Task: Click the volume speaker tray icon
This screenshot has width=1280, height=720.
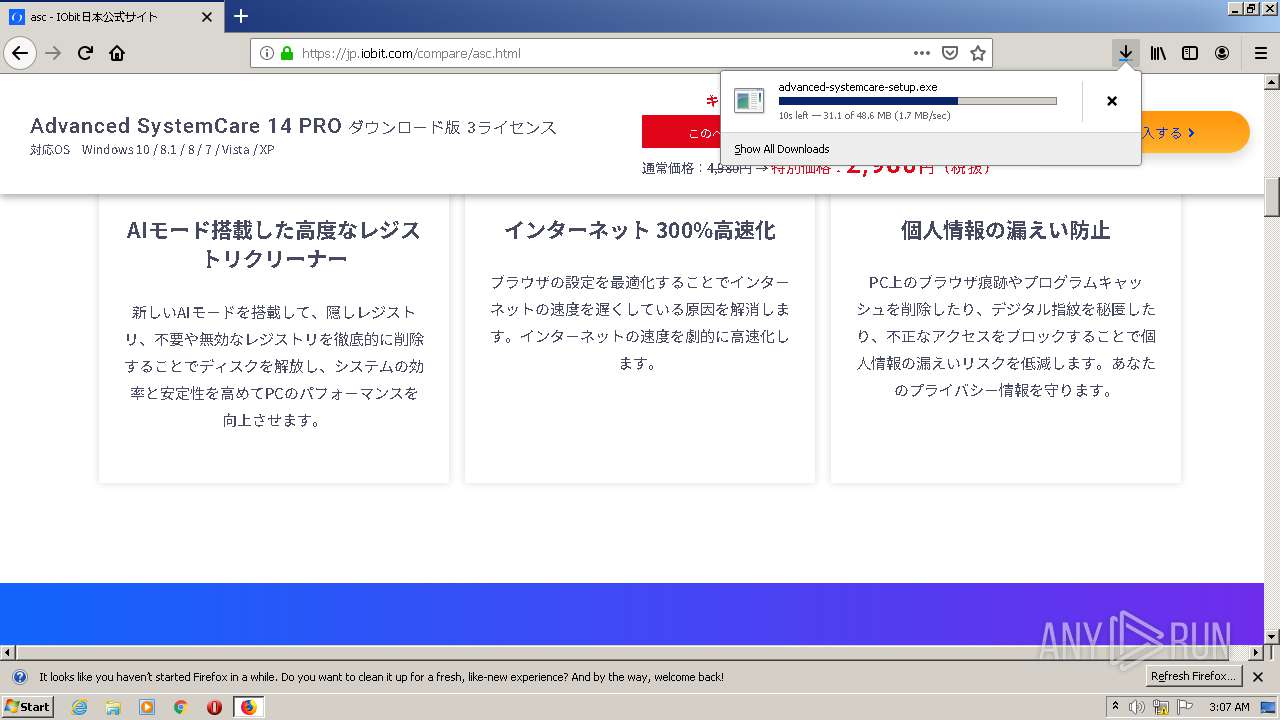Action: pos(1137,707)
